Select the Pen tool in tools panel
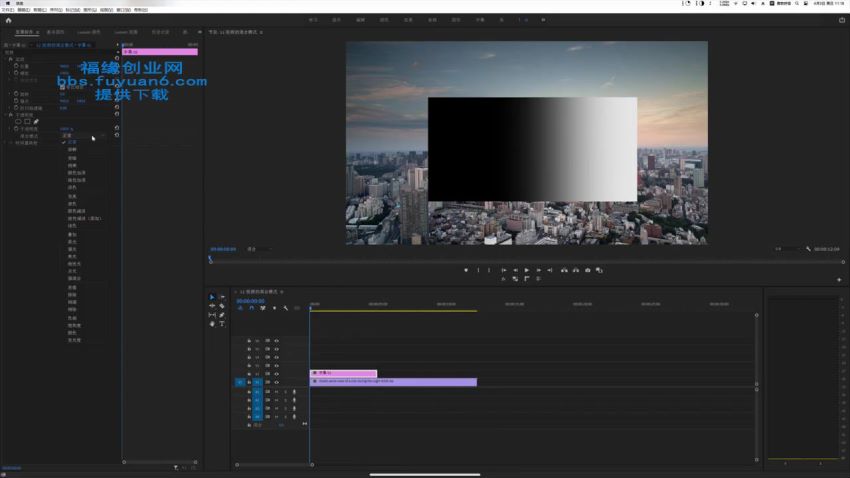This screenshot has width=850, height=478. coord(222,315)
